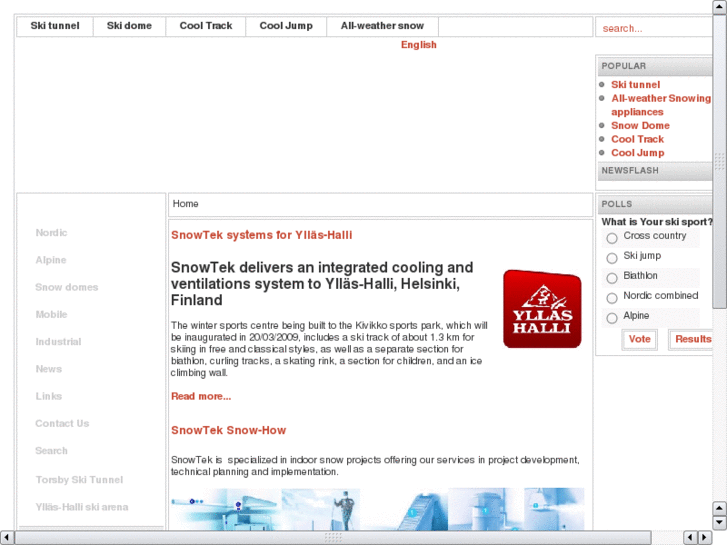Open Cool Jump in Popular list
Viewport: 727px width, 545px height.
coord(638,153)
